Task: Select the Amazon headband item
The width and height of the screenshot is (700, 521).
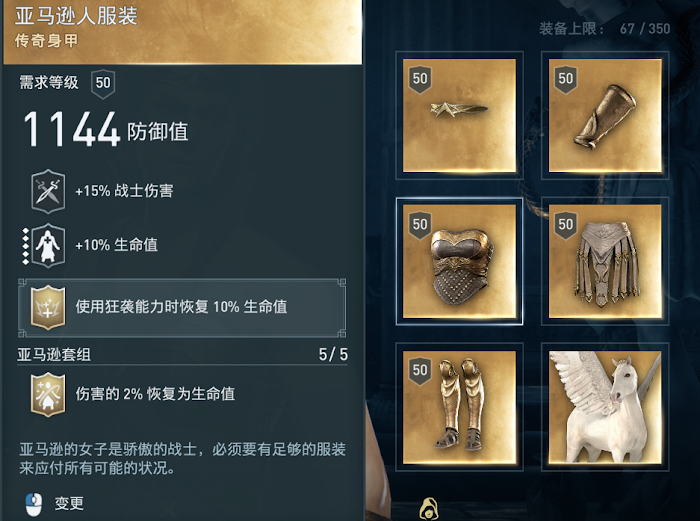Action: (x=459, y=115)
